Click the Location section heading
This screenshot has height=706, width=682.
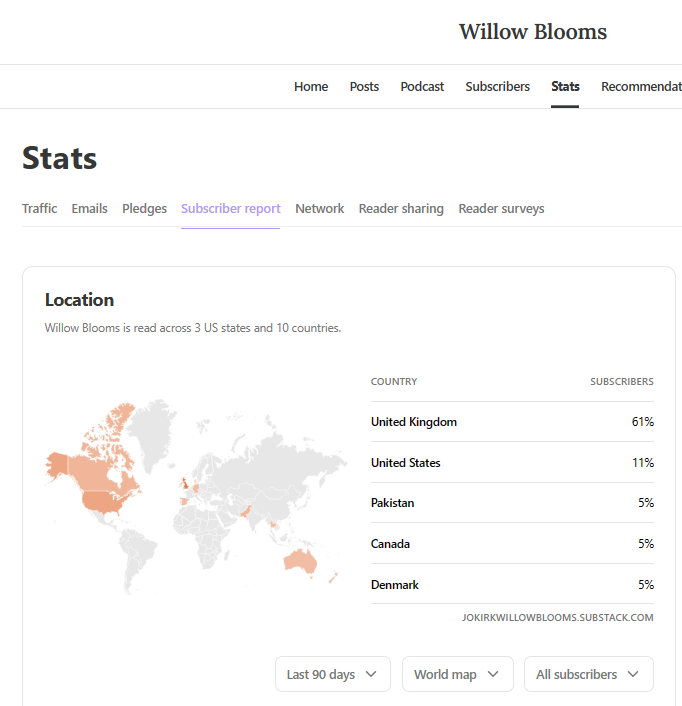point(79,300)
